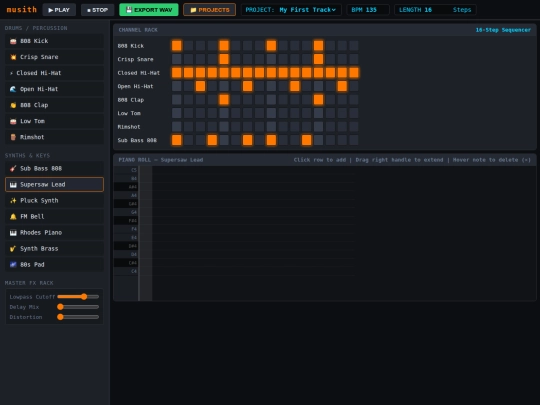Adjust the Delay Mix slider
The width and height of the screenshot is (540, 405).
click(x=78, y=307)
